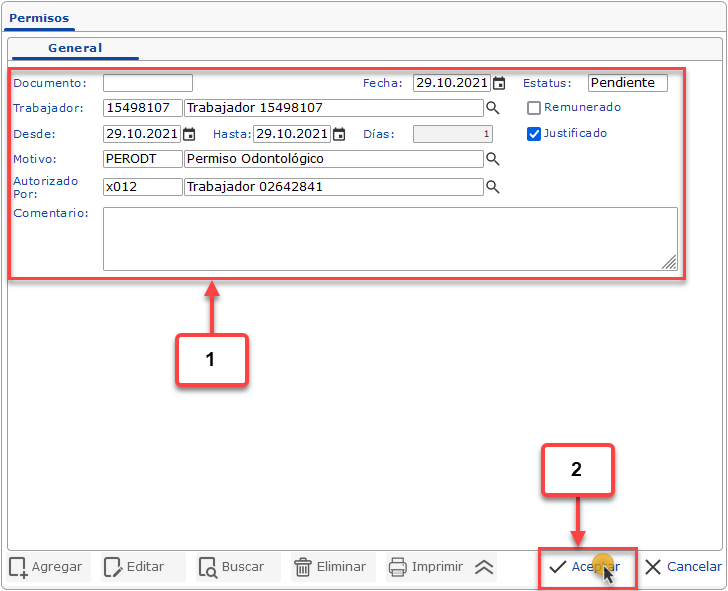
Task: Click the Autorizado Por label
Action: pyautogui.click(x=45, y=188)
